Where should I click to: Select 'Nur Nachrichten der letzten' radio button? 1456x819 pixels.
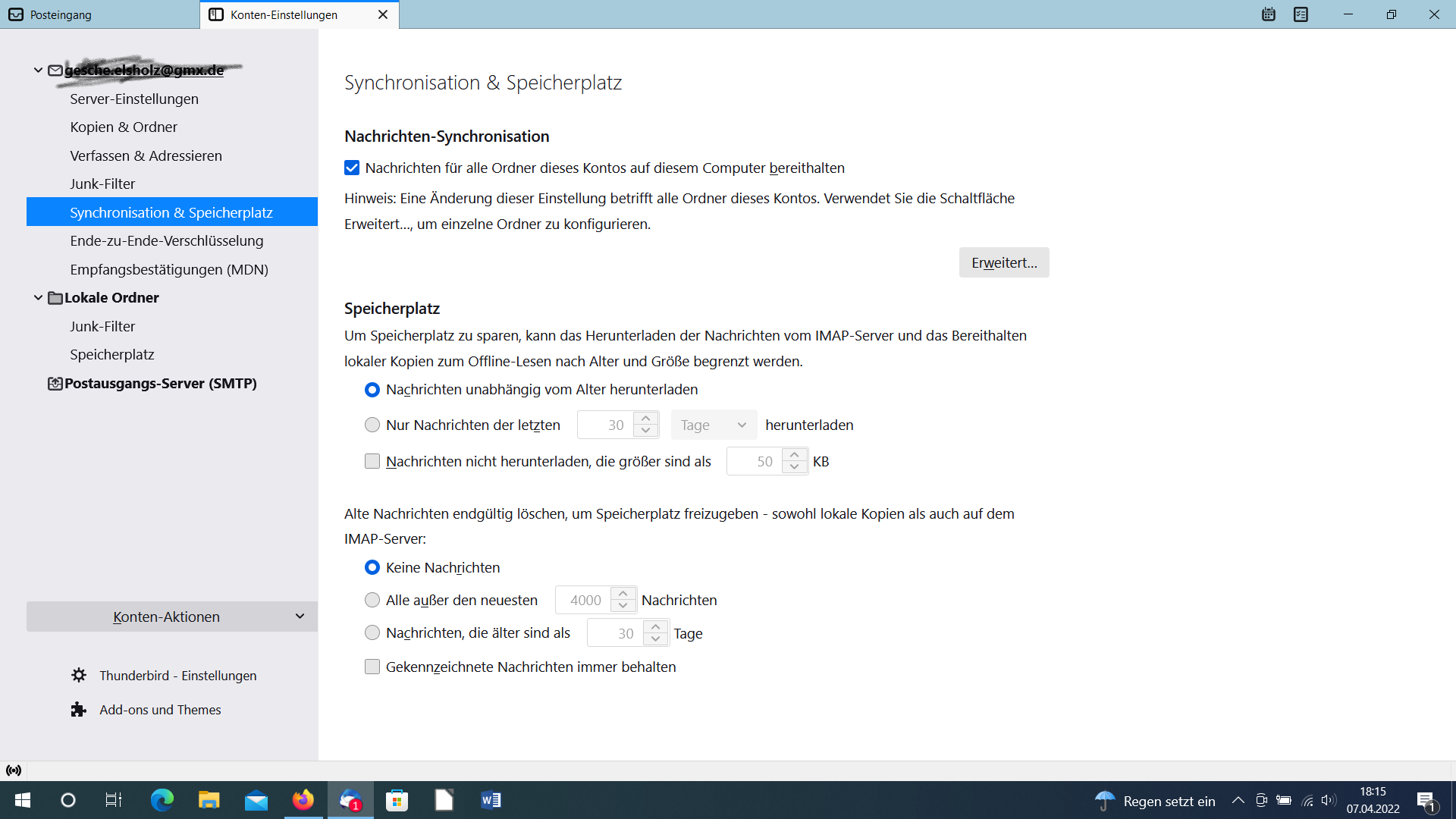[x=372, y=425]
